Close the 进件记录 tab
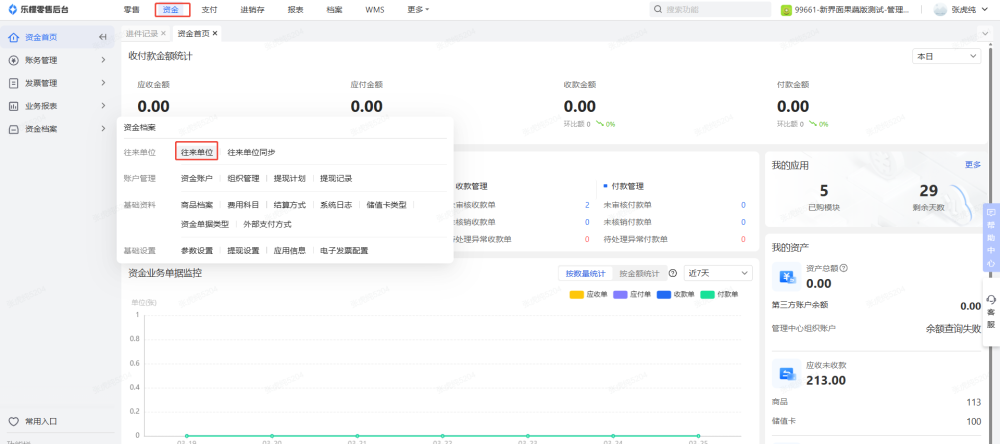Viewport: 1000px width, 444px height. (x=163, y=33)
